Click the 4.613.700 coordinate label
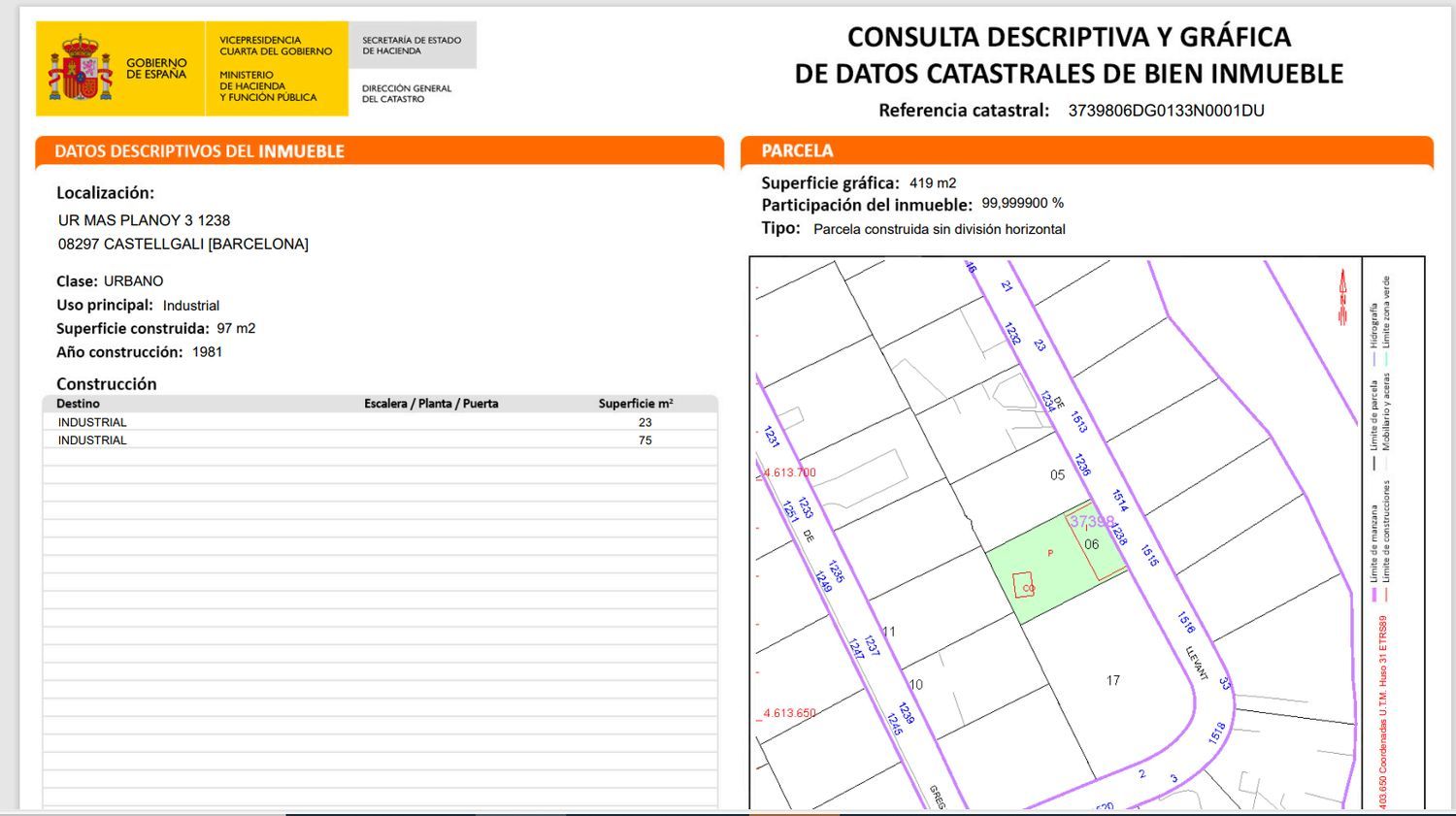1456x816 pixels. pos(789,473)
